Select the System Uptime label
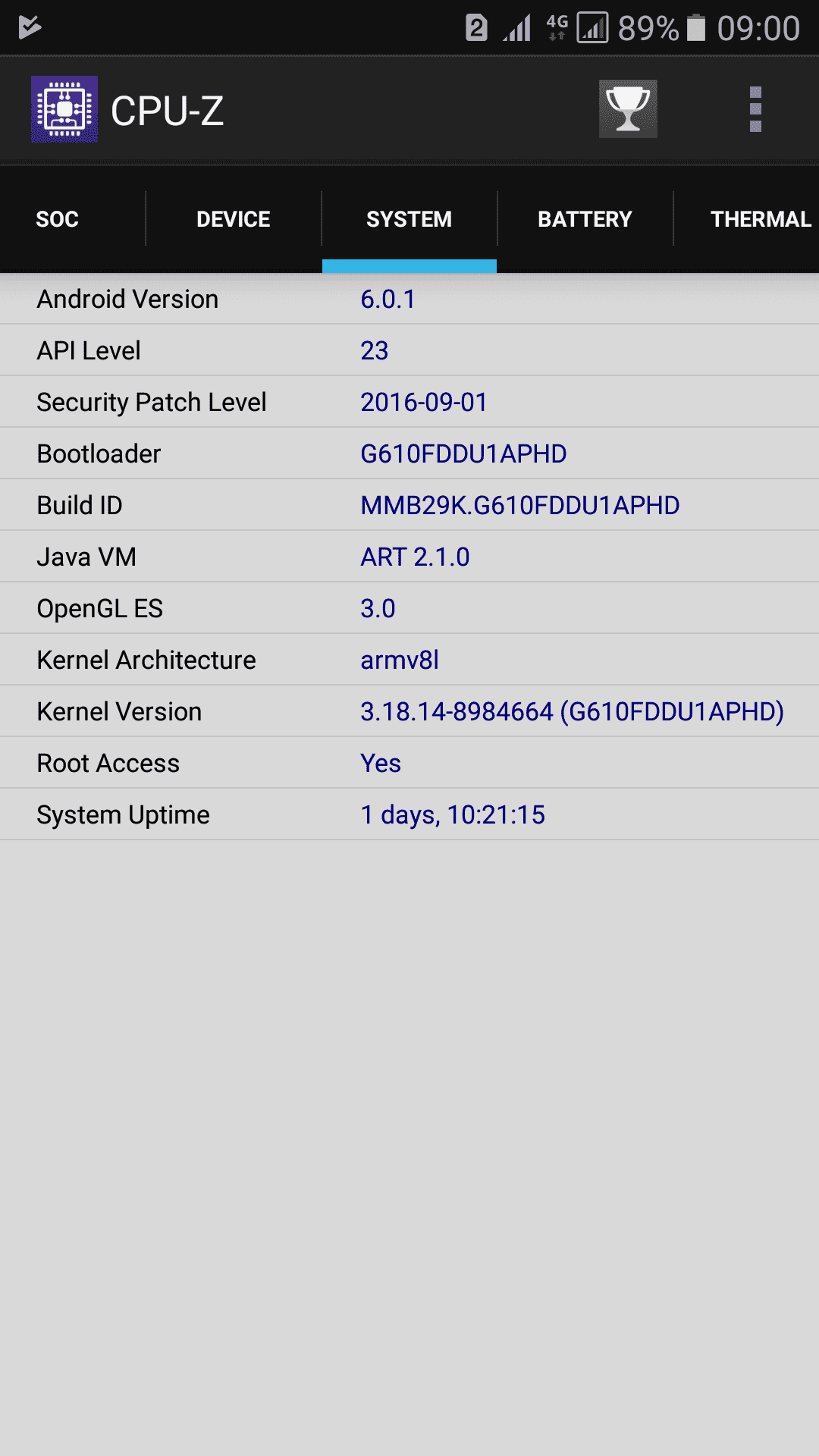Screen dimensions: 819x1456 click(x=124, y=815)
